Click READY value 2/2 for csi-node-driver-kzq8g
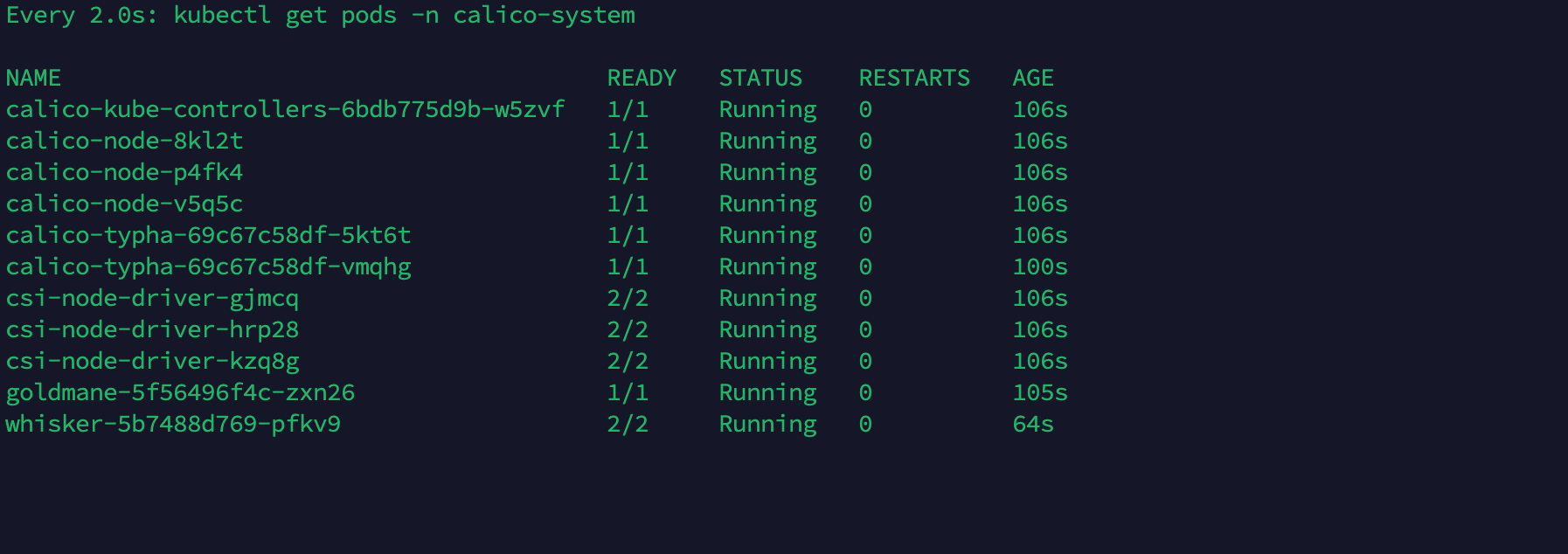Viewport: 1568px width, 554px height. [x=628, y=361]
